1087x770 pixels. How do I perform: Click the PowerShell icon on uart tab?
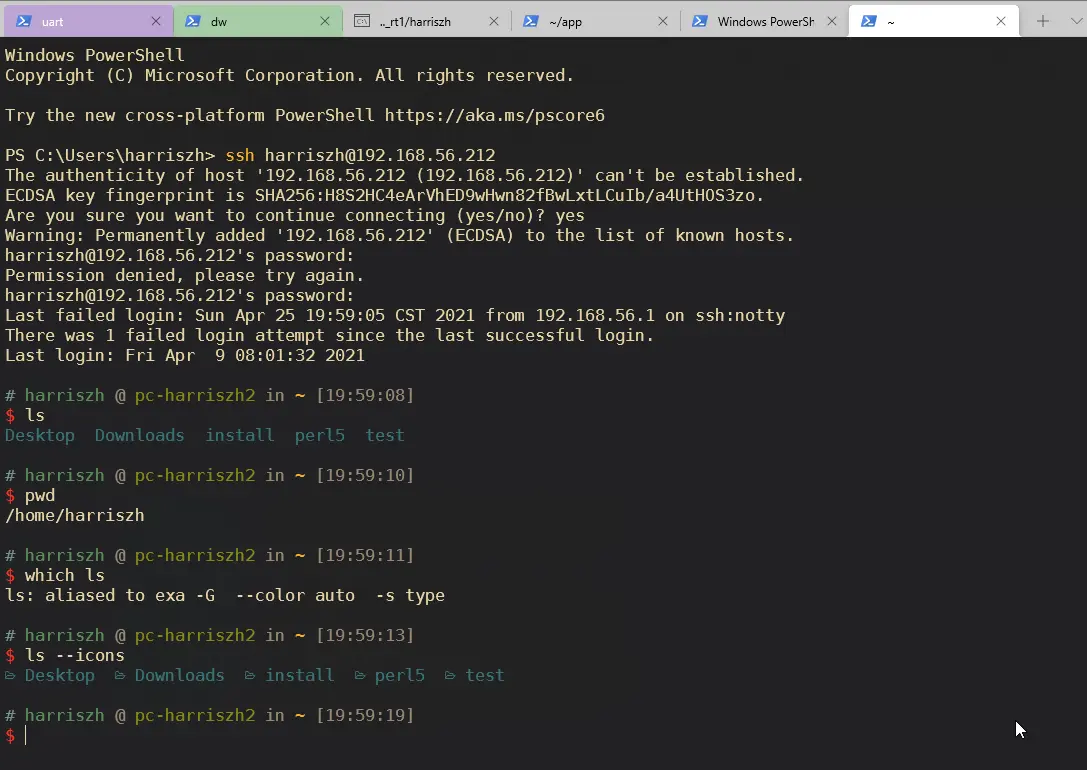(24, 21)
